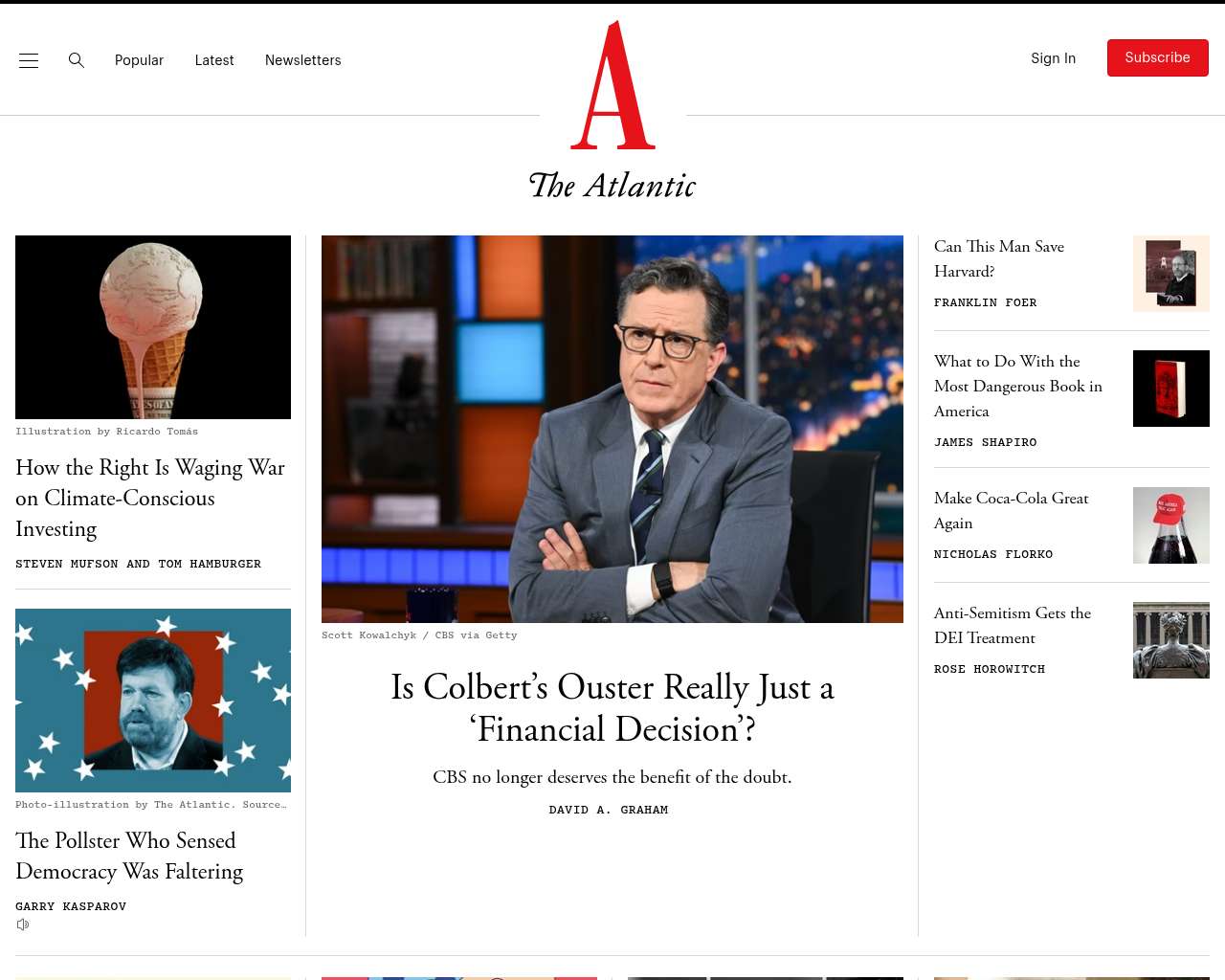This screenshot has width=1225, height=980.
Task: Open 'How the Right Is Waging War' headline
Action: 150,498
